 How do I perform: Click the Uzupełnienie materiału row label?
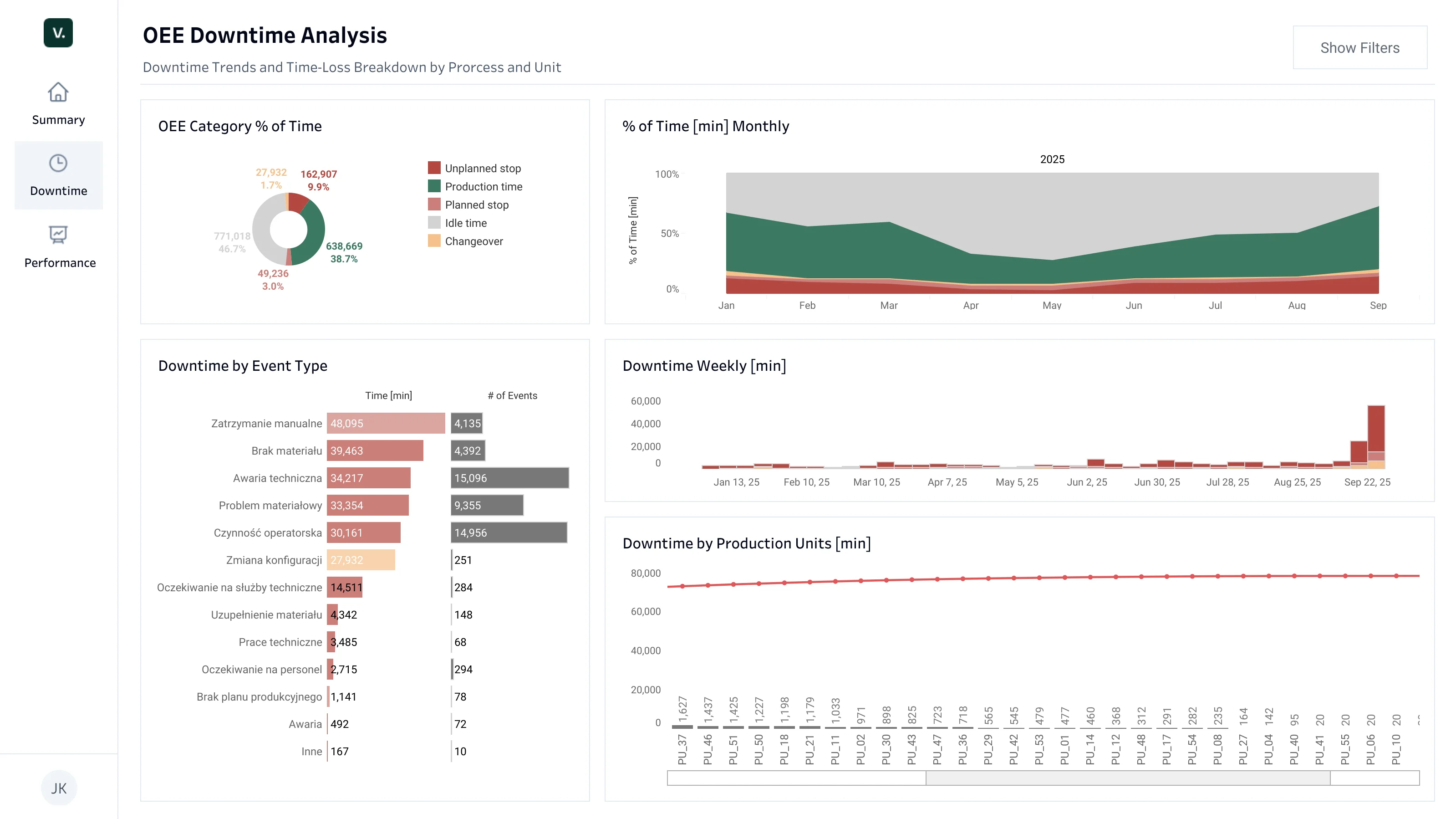point(266,615)
